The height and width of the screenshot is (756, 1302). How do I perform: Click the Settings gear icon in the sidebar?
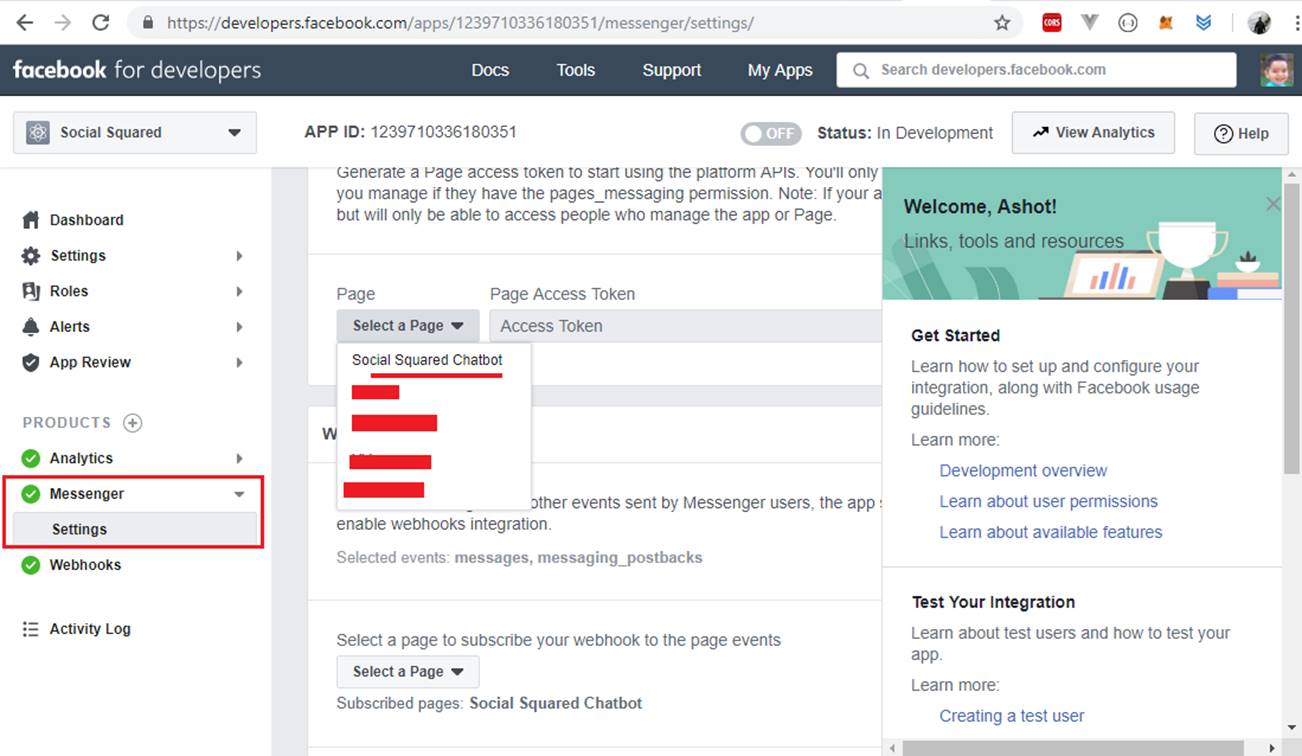tap(31, 256)
